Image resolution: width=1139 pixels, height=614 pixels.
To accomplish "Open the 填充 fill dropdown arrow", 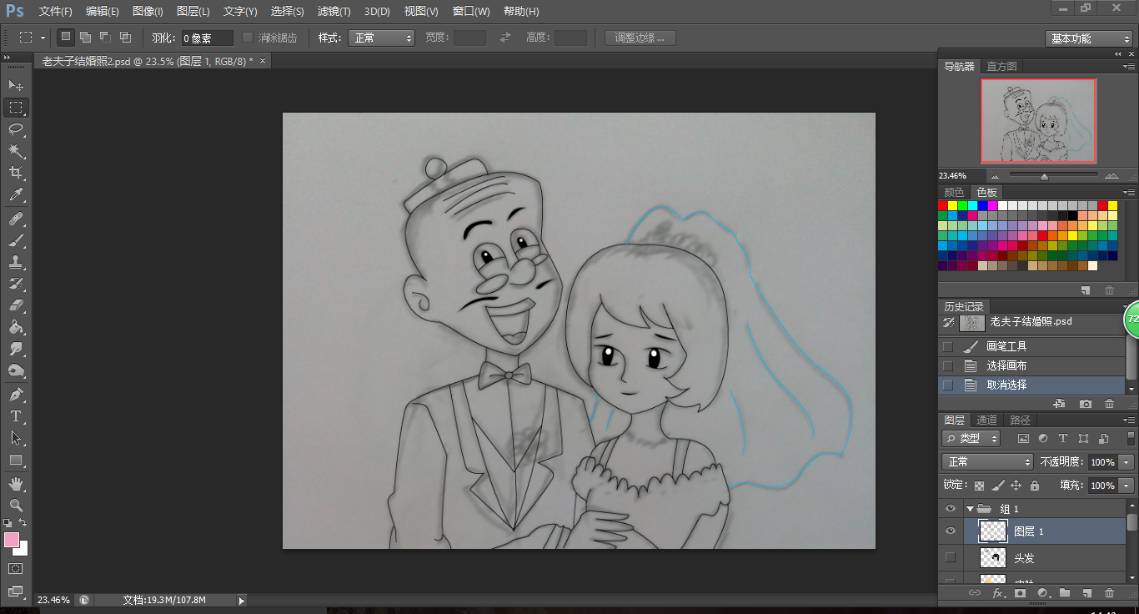I will [1127, 485].
